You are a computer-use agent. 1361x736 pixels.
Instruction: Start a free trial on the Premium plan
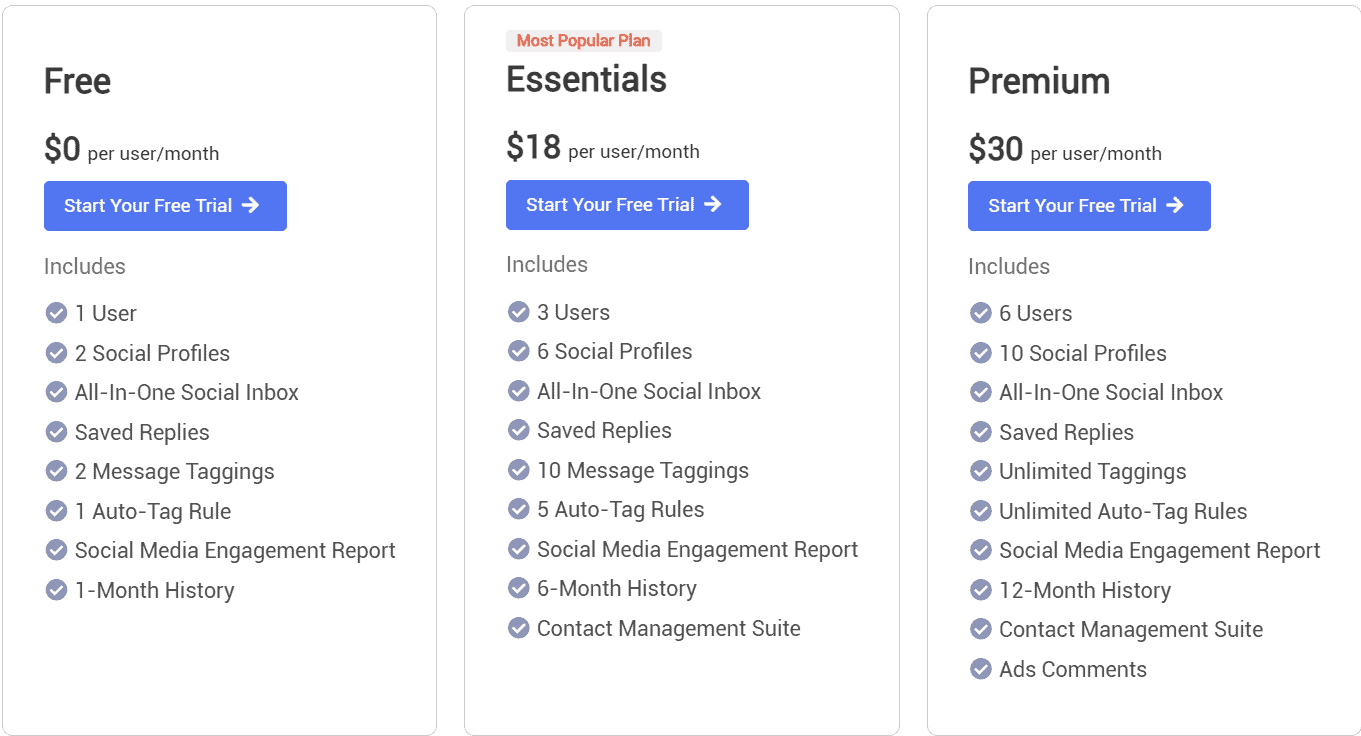point(1089,205)
